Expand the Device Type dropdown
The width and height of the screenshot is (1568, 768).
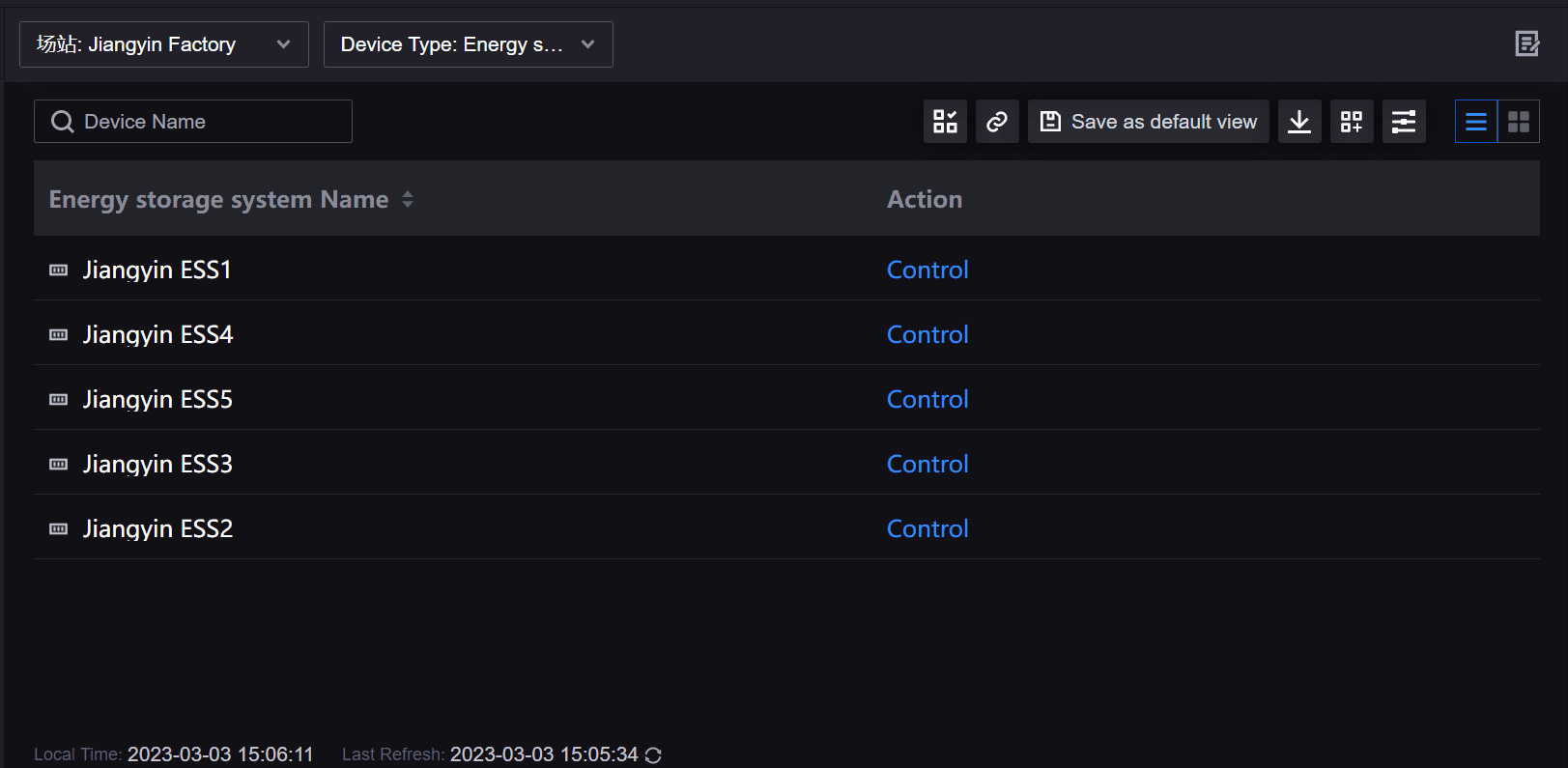click(x=468, y=44)
